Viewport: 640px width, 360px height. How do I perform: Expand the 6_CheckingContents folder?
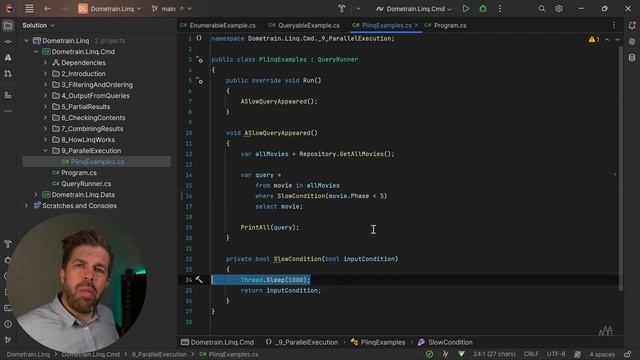click(45, 118)
